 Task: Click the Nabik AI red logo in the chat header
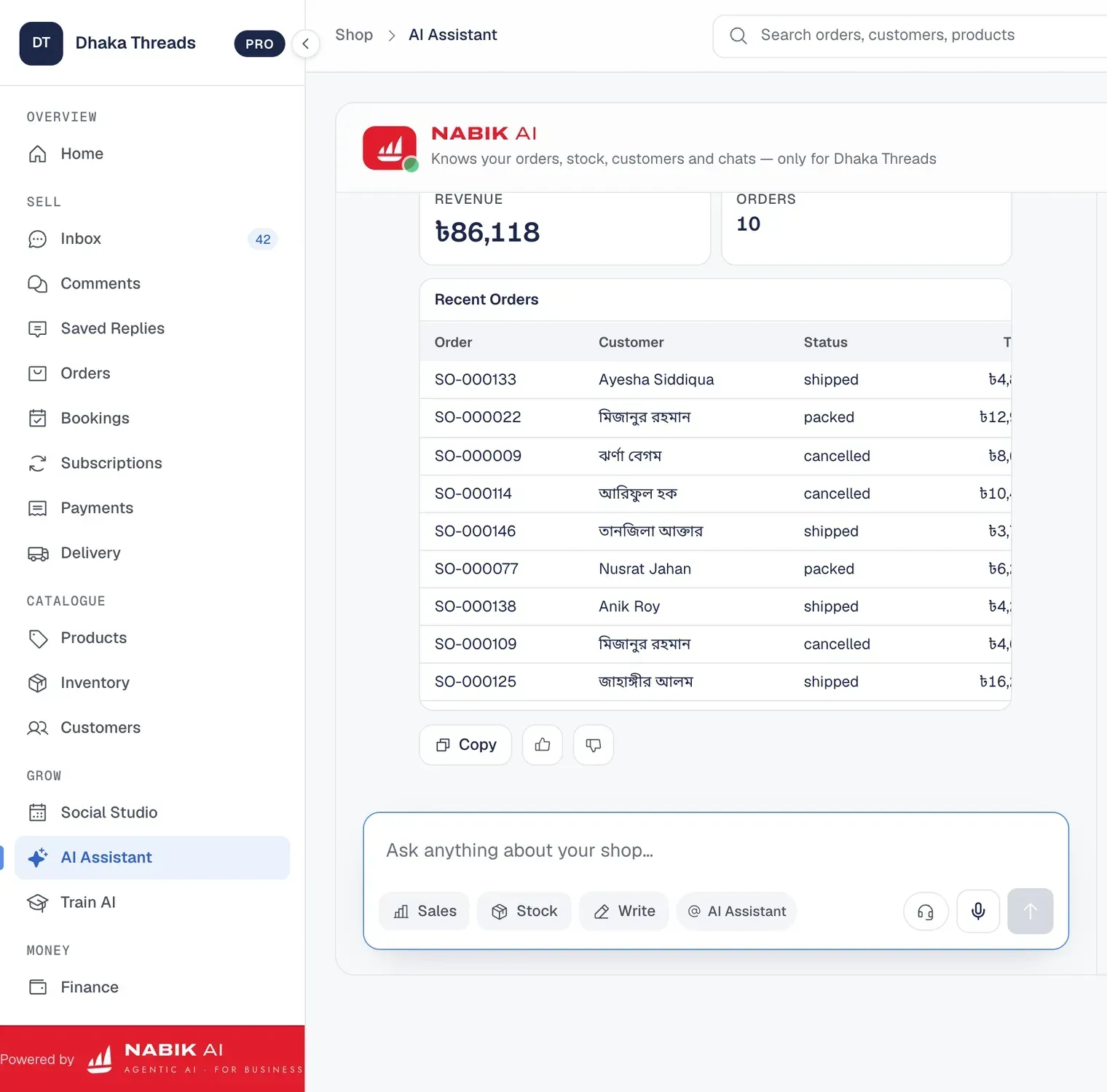pyautogui.click(x=390, y=149)
